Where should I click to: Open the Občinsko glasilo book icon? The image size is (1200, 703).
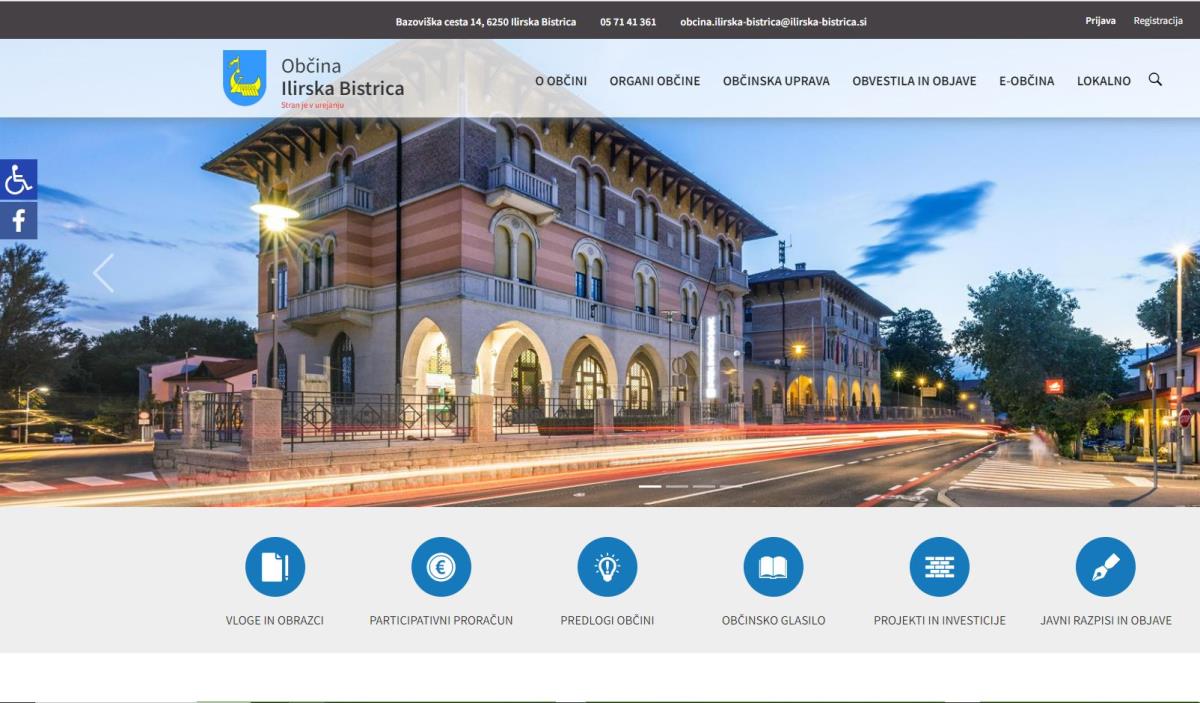pos(773,567)
